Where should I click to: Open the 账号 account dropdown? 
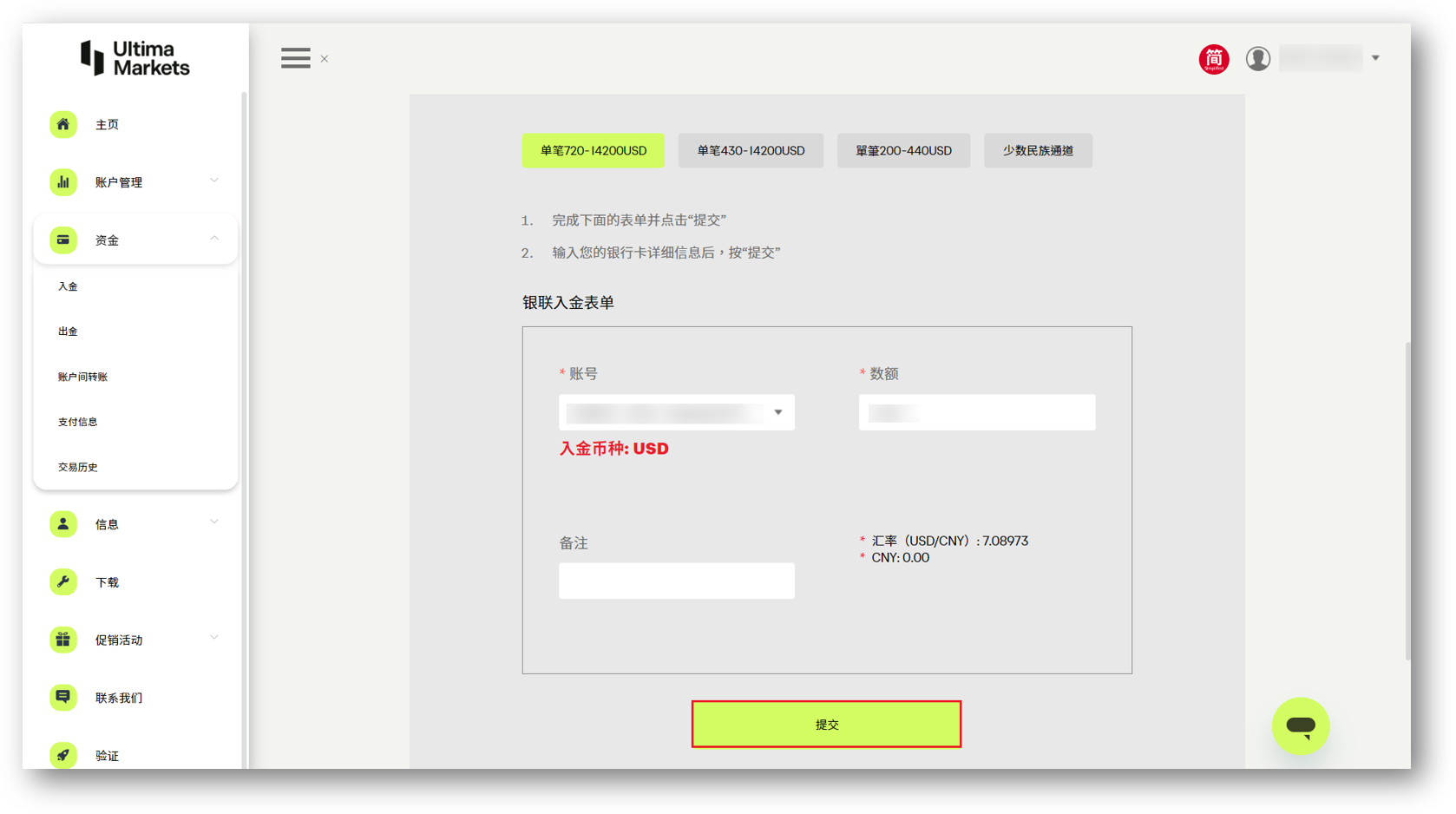[x=677, y=412]
